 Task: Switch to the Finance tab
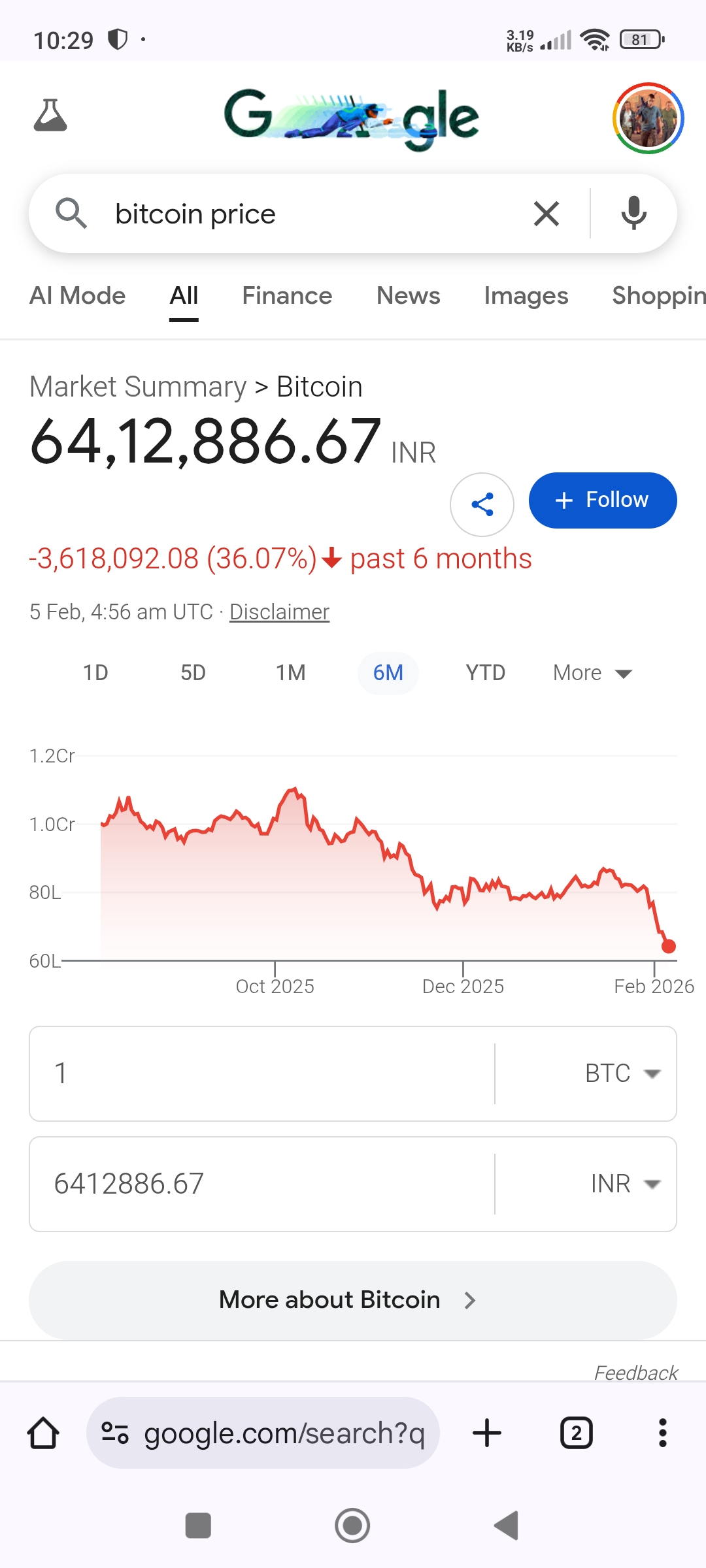pos(287,296)
